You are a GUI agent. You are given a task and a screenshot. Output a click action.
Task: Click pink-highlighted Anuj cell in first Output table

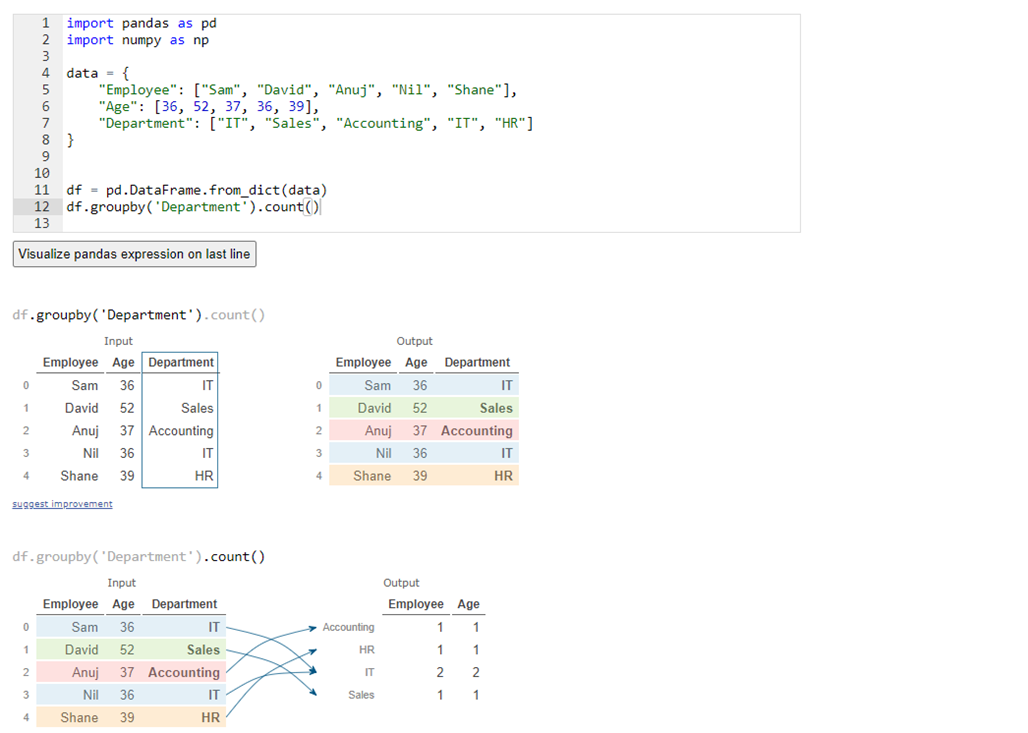point(378,431)
